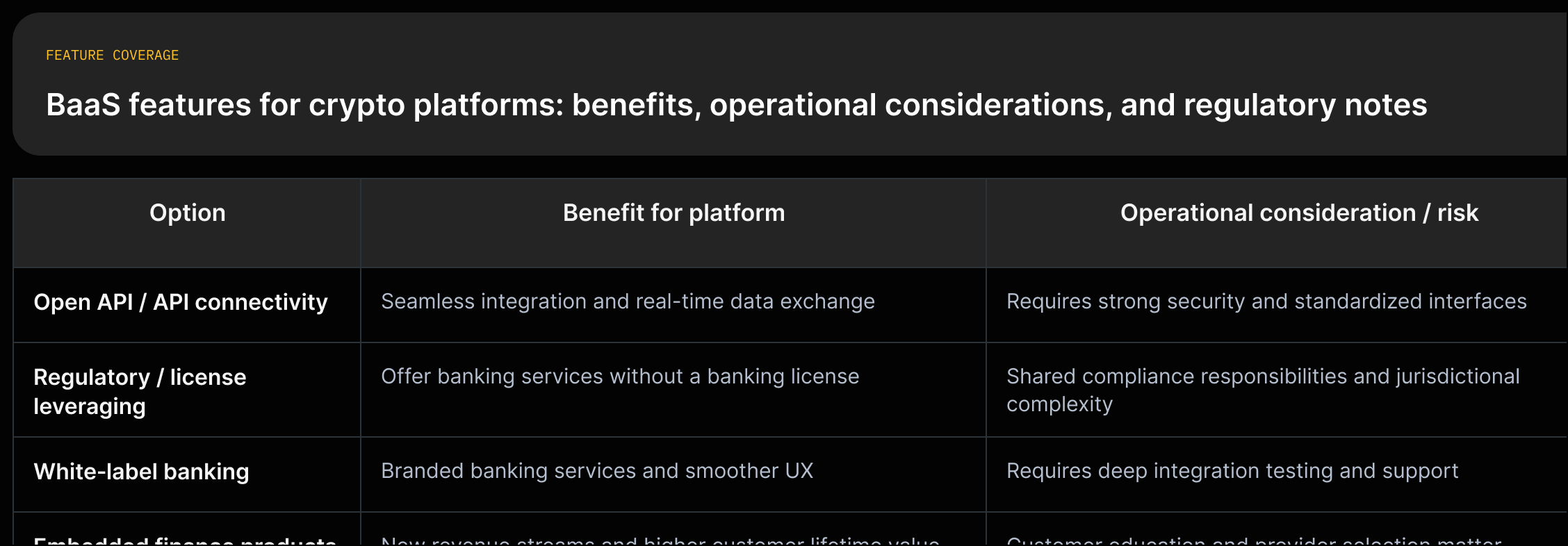Click Shared compliance responsibilities and jurisdictional complexity cell

click(x=1263, y=390)
